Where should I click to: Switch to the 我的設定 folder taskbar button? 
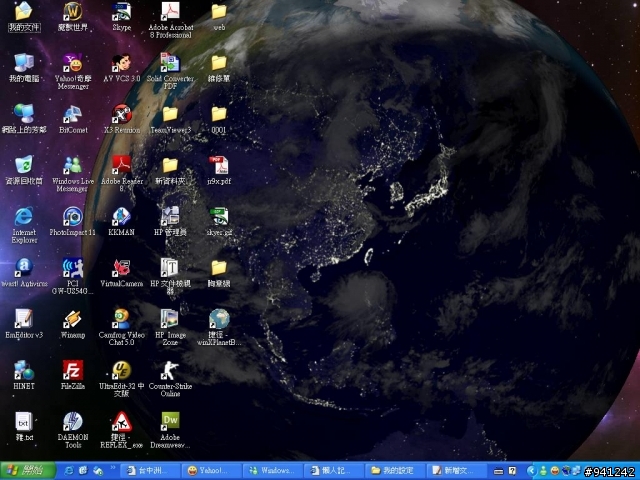(395, 471)
